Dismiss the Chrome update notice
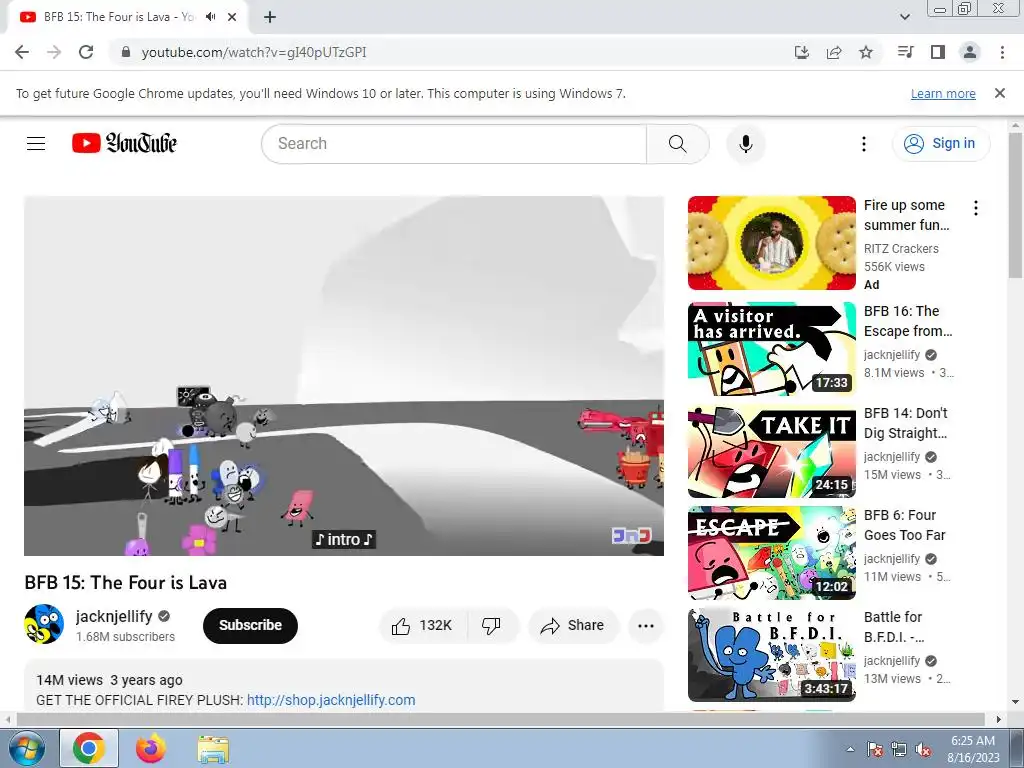This screenshot has height=768, width=1024. 1000,93
